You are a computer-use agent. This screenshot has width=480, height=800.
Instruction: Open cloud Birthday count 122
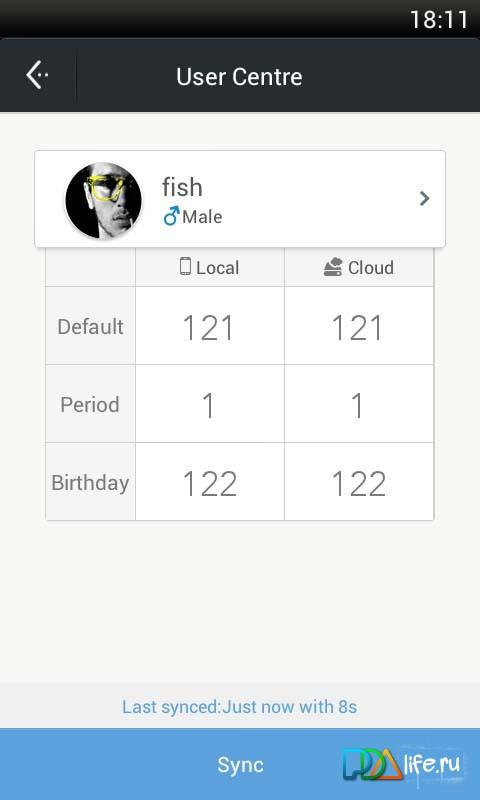click(x=359, y=482)
